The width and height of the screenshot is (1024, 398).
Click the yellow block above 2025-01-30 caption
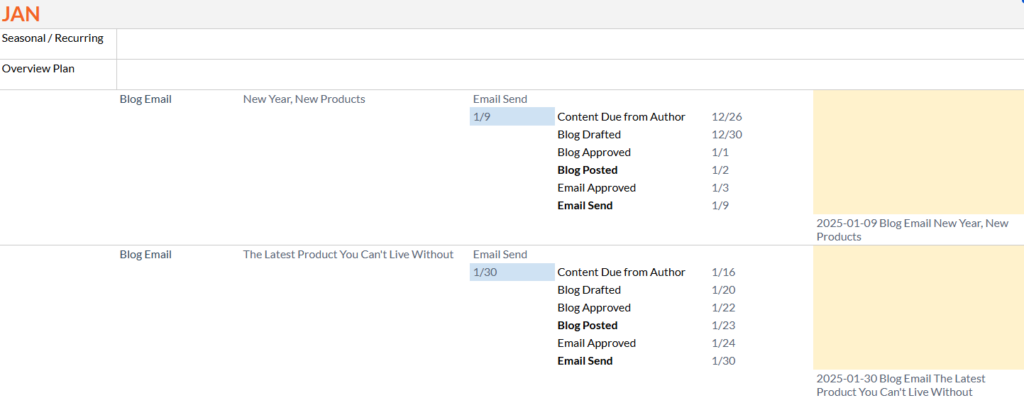pos(918,308)
